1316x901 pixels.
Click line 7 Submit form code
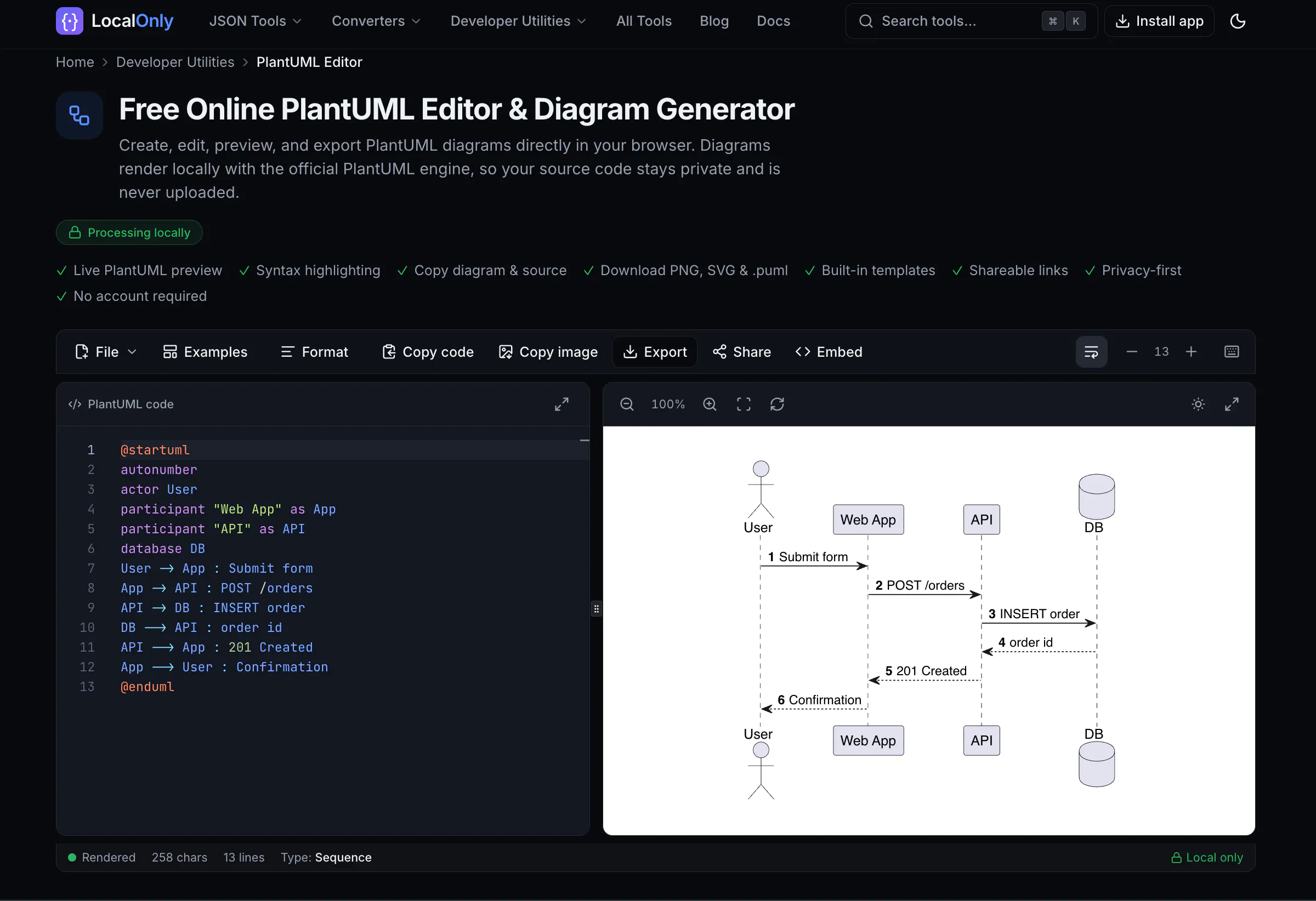pyautogui.click(x=217, y=568)
